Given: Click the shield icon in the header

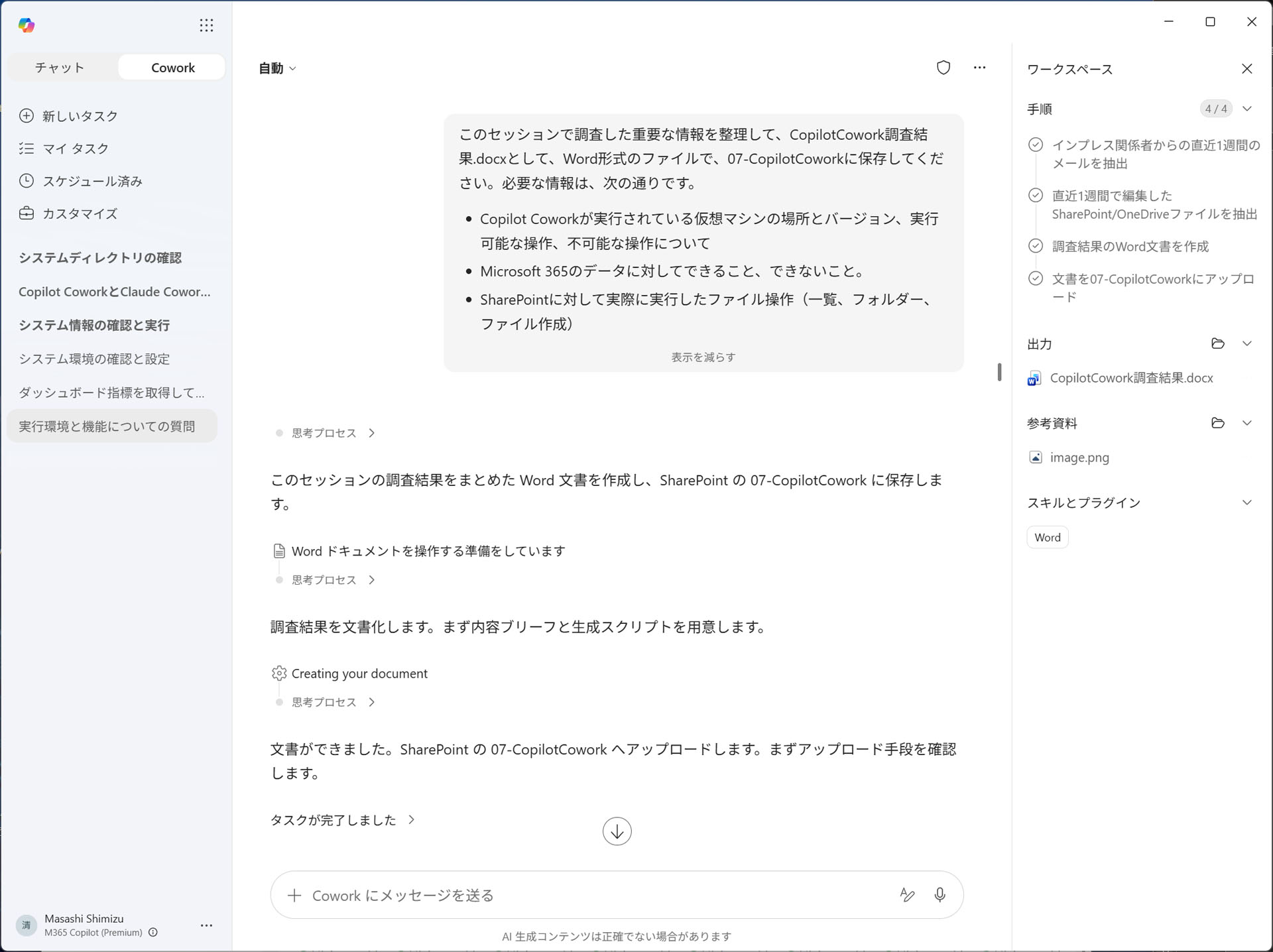Looking at the screenshot, I should (x=943, y=68).
